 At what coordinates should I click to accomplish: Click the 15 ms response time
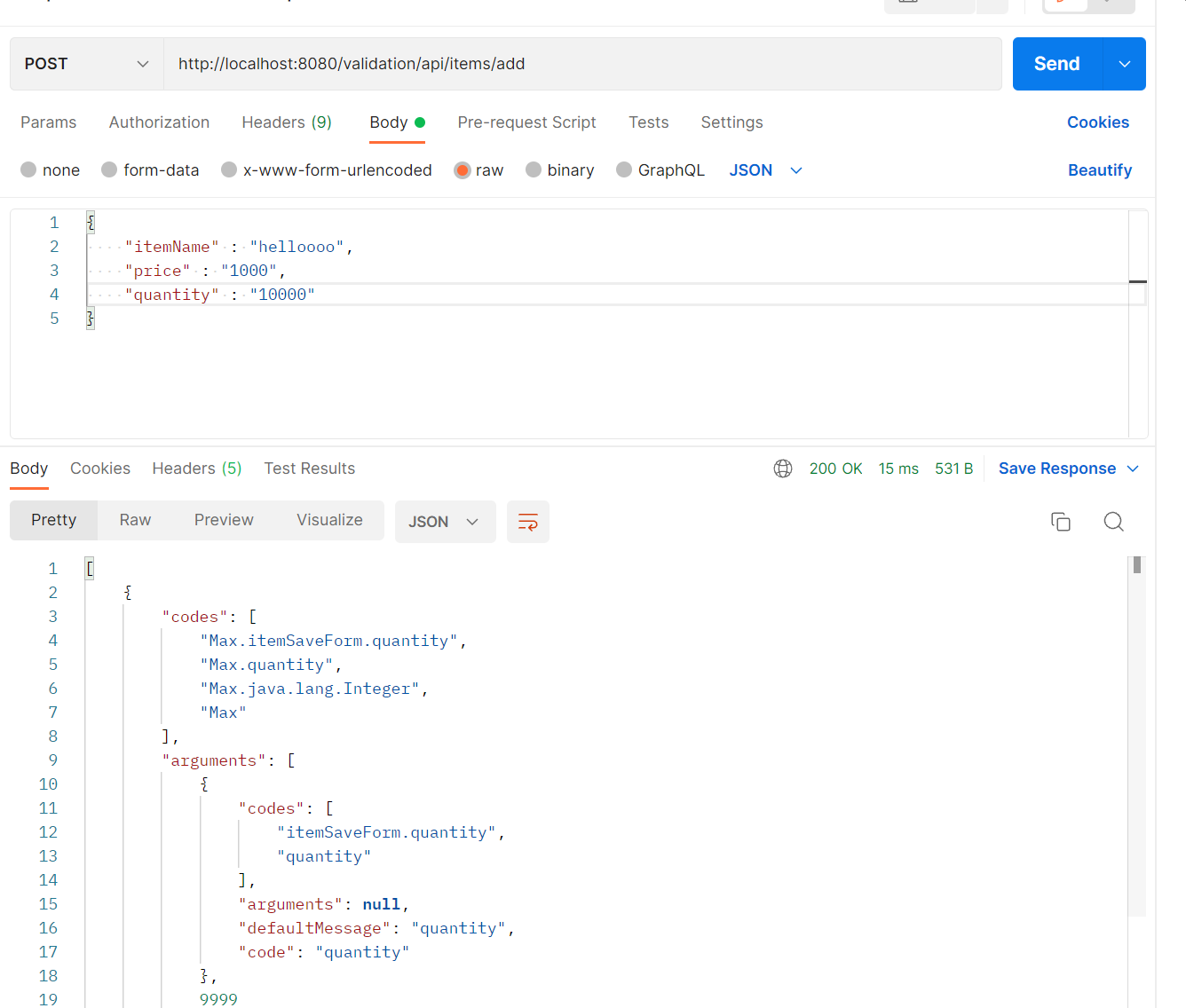(898, 469)
